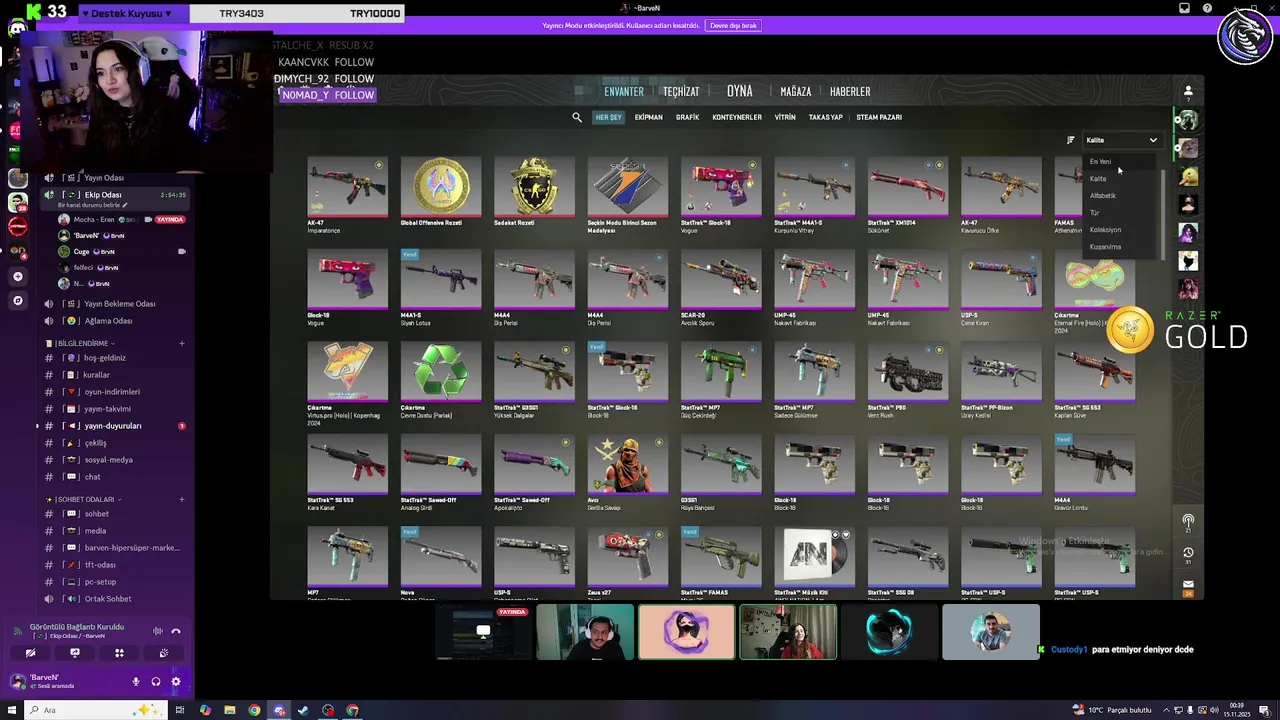Filter inventory by EKİPMAN
1280x720 pixels.
[x=649, y=117]
